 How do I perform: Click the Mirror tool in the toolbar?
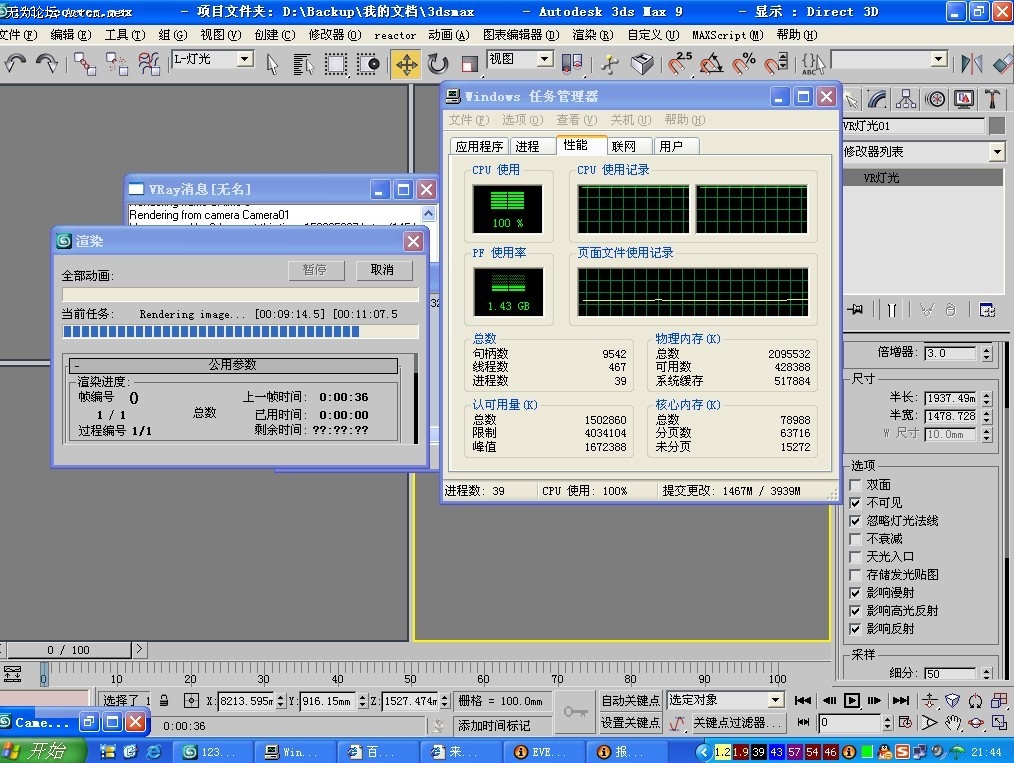click(x=971, y=63)
